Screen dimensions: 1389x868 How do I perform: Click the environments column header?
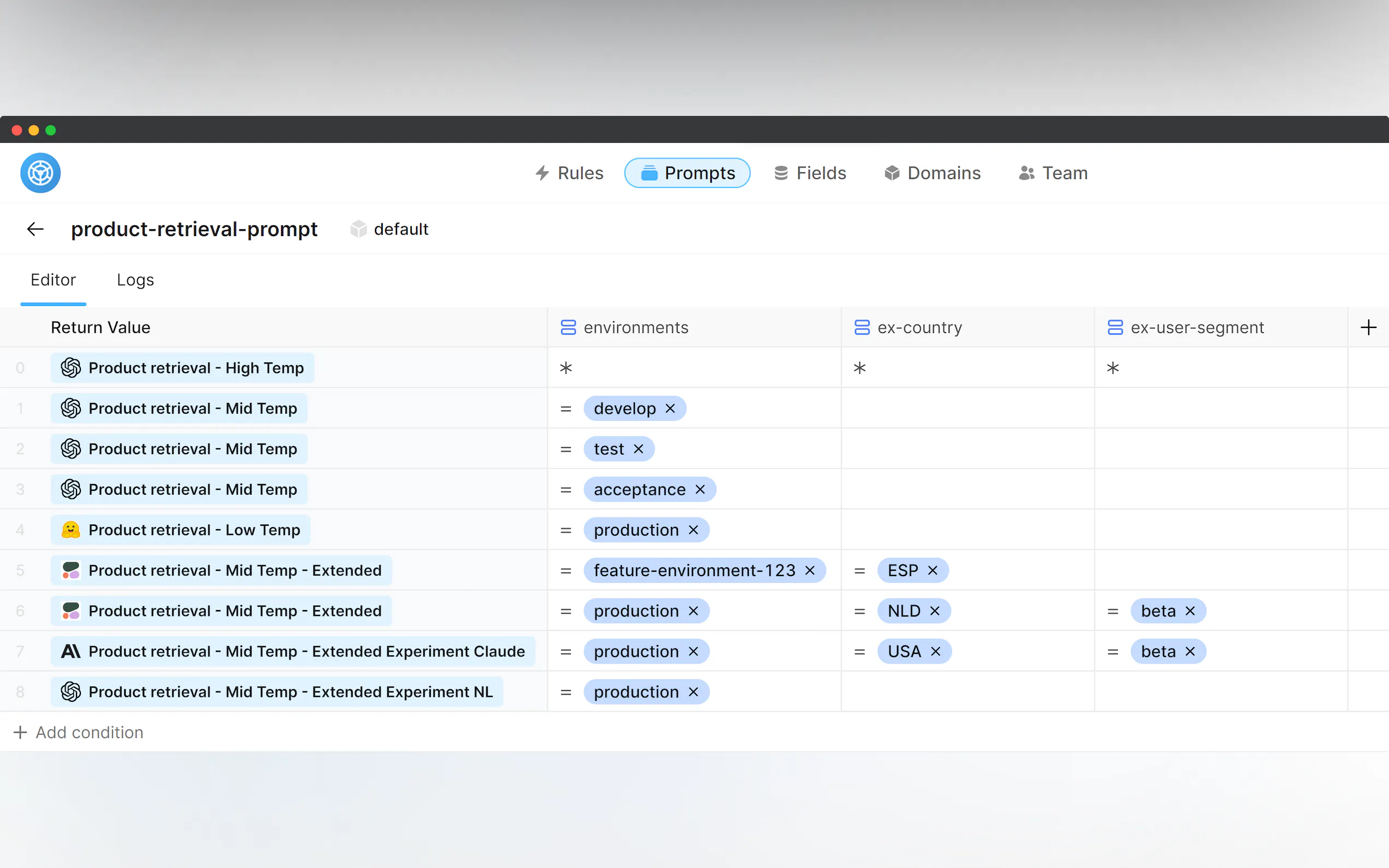tap(635, 327)
